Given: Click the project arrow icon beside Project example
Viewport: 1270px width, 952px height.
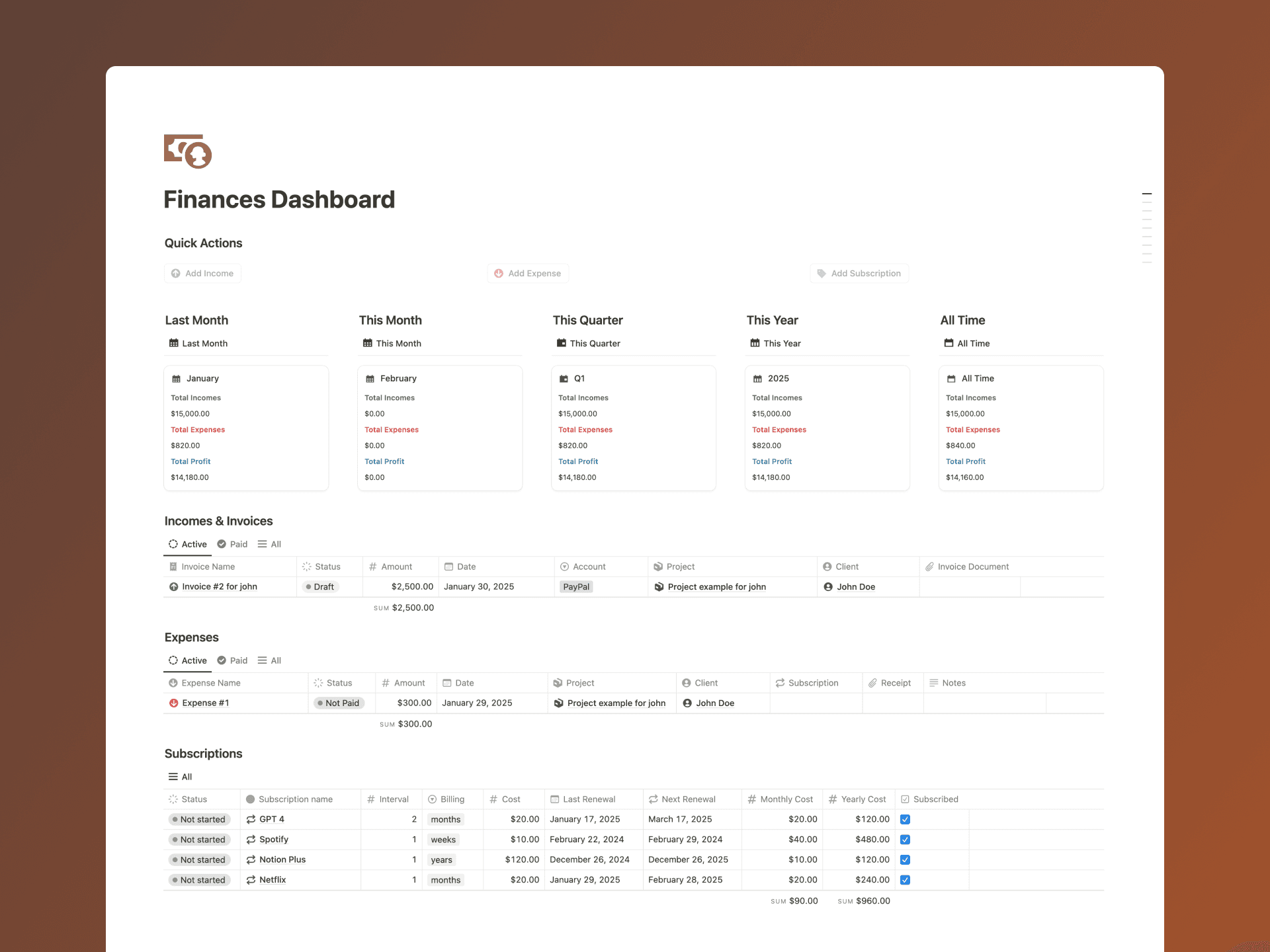Looking at the screenshot, I should click(x=659, y=586).
